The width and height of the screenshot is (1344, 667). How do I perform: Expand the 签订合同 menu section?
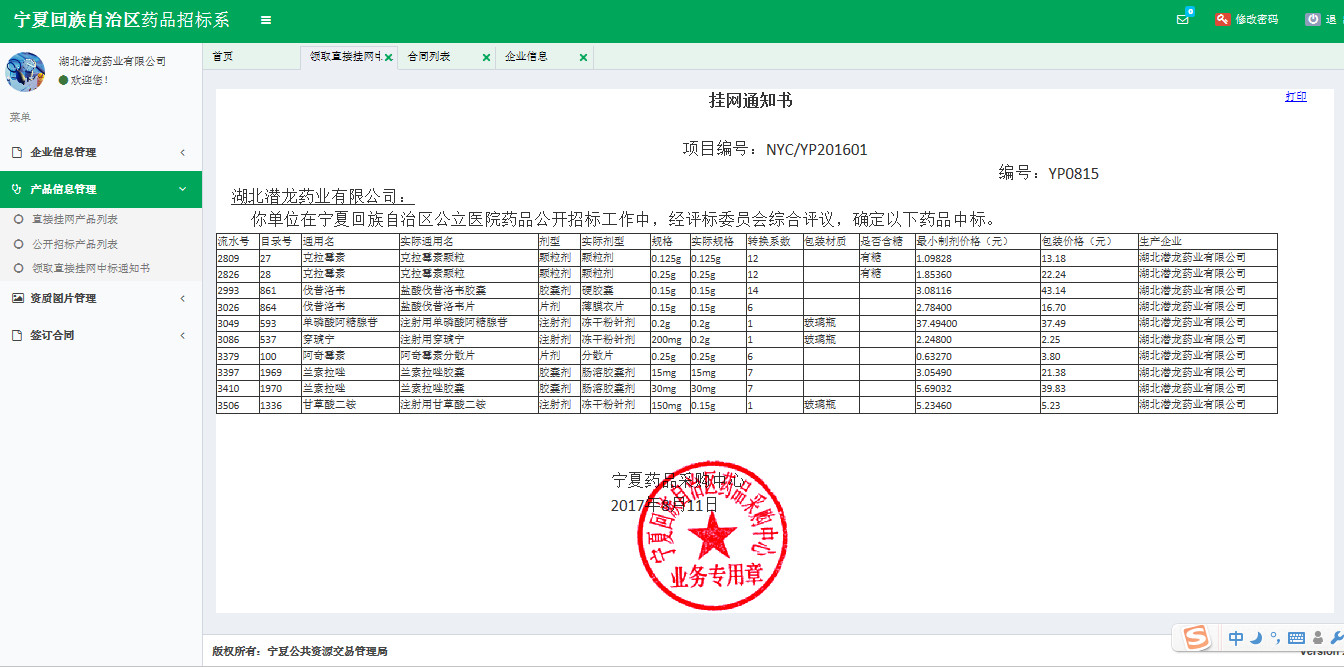[100, 335]
